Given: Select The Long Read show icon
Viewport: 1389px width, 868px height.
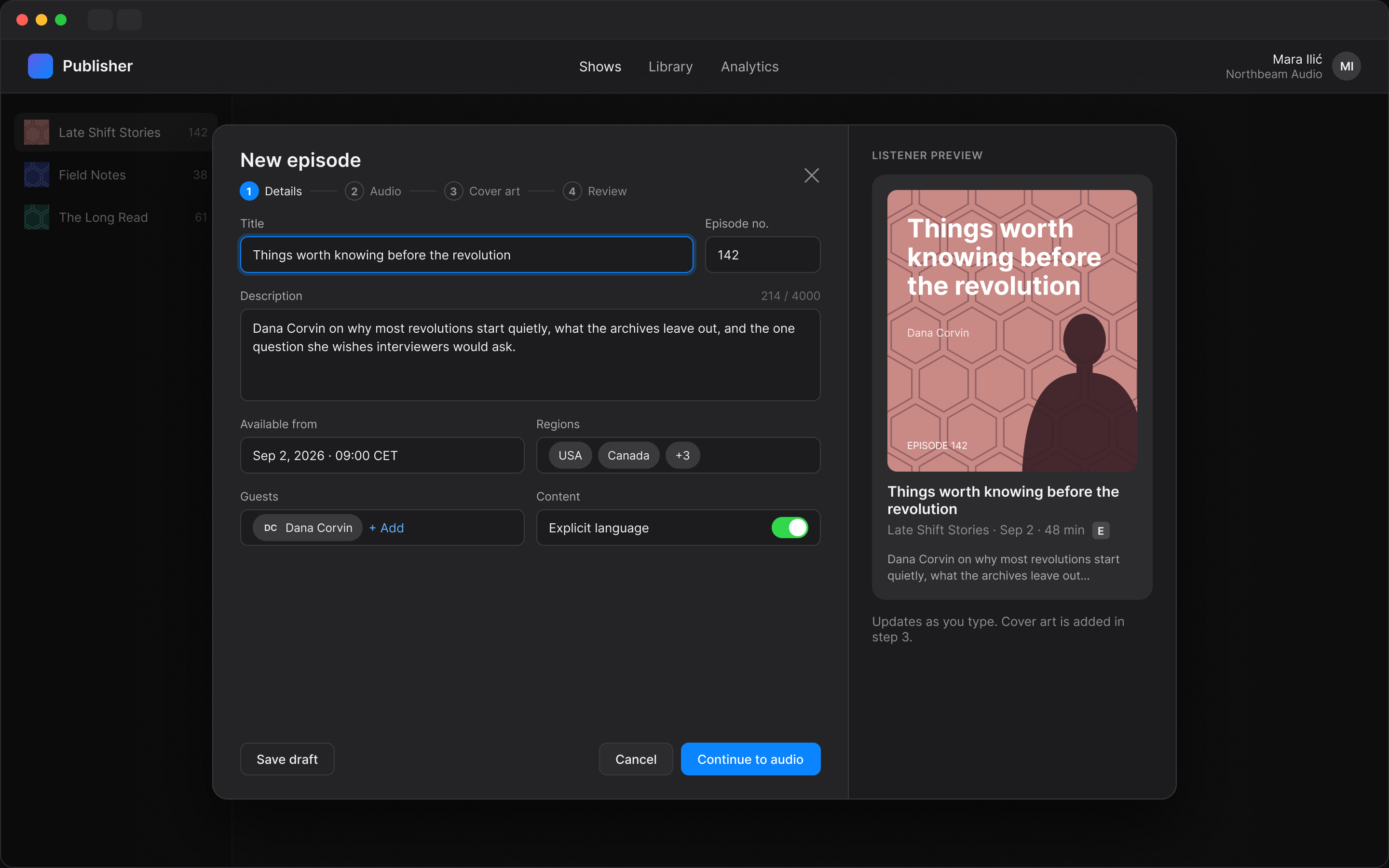Looking at the screenshot, I should pyautogui.click(x=36, y=217).
